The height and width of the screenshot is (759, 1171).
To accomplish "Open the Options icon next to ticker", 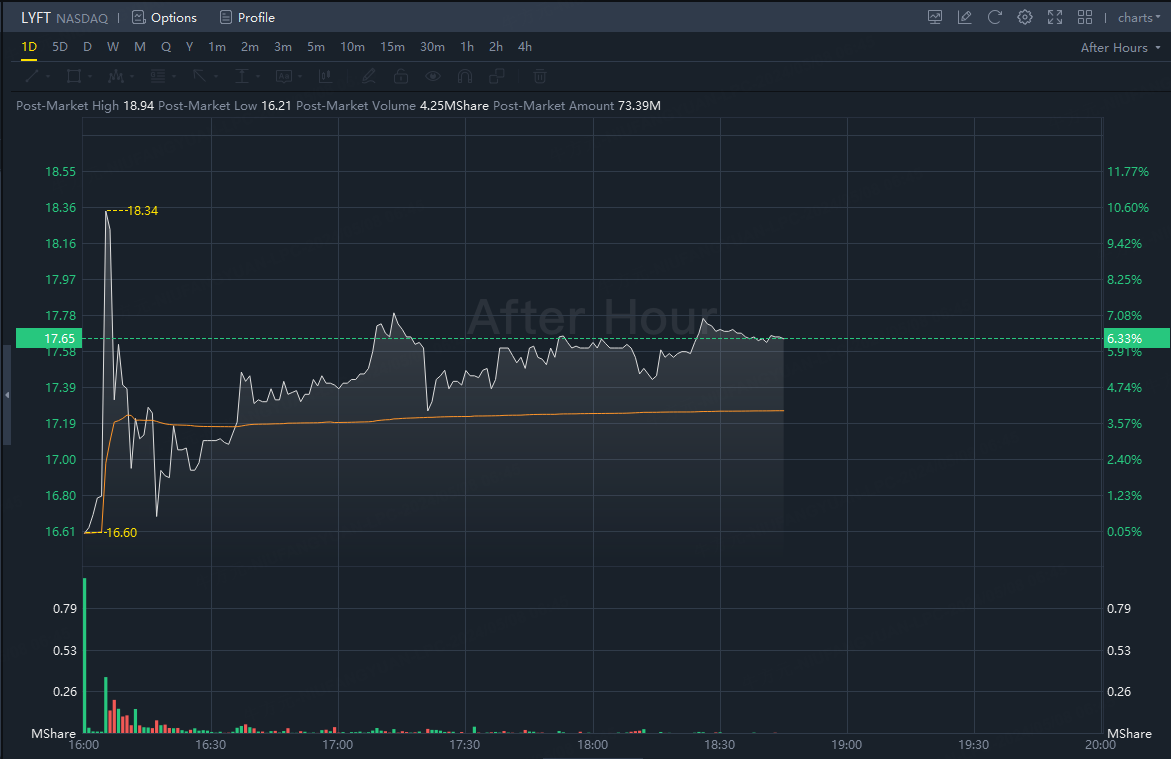I will point(138,17).
